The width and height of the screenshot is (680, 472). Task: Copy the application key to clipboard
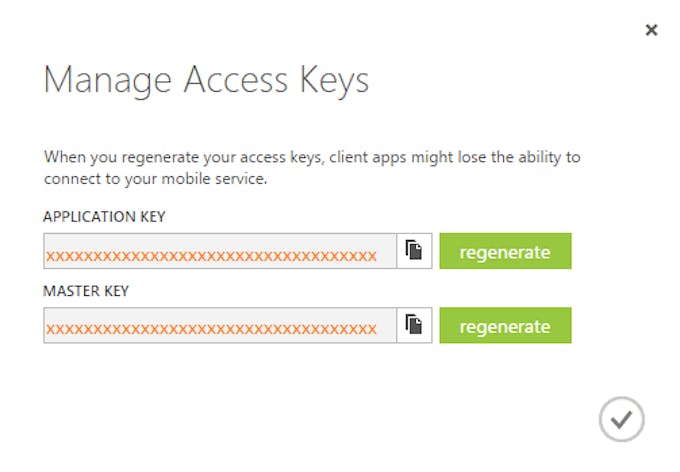tap(414, 251)
